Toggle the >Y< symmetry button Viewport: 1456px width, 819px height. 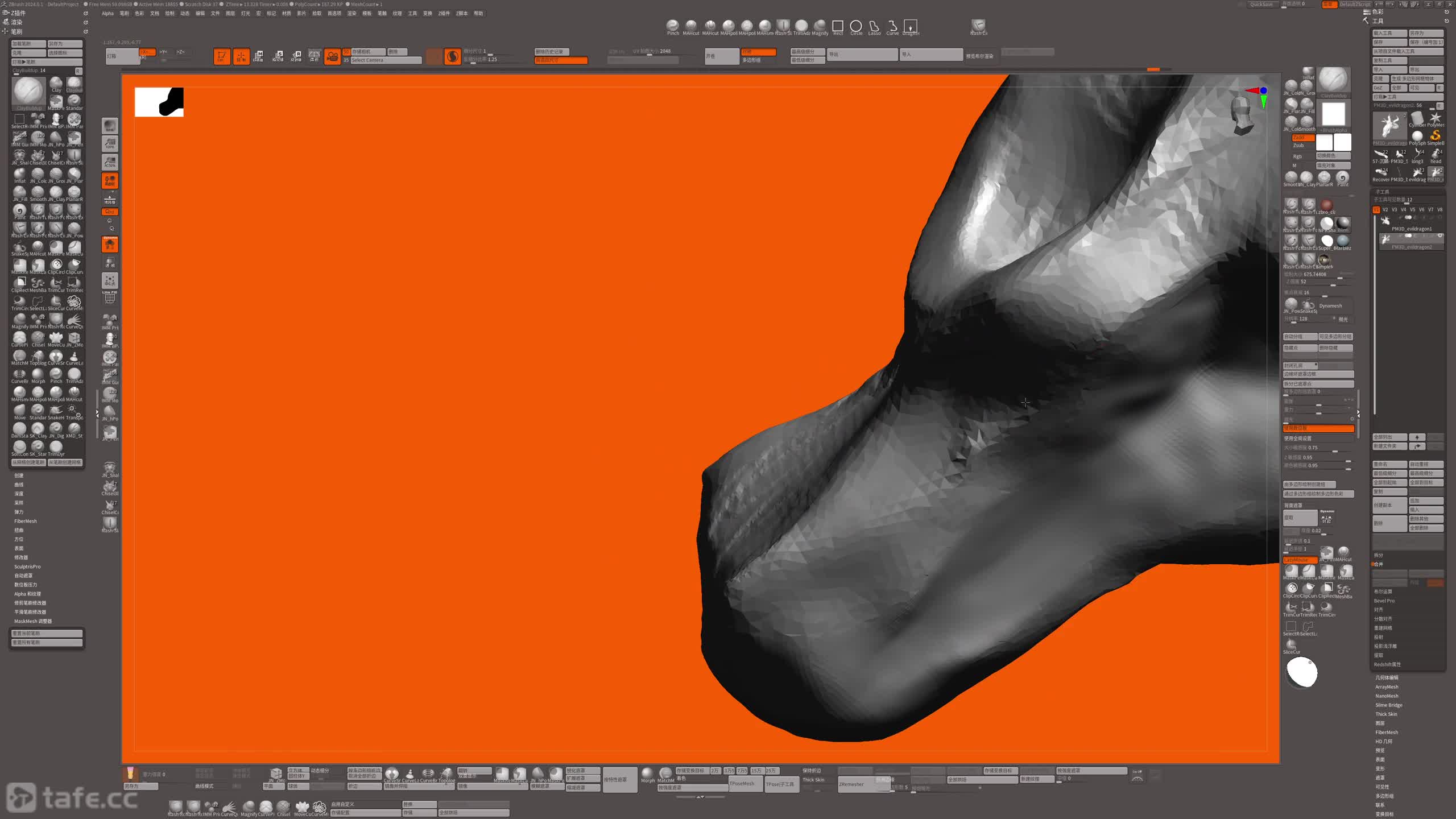click(x=164, y=52)
